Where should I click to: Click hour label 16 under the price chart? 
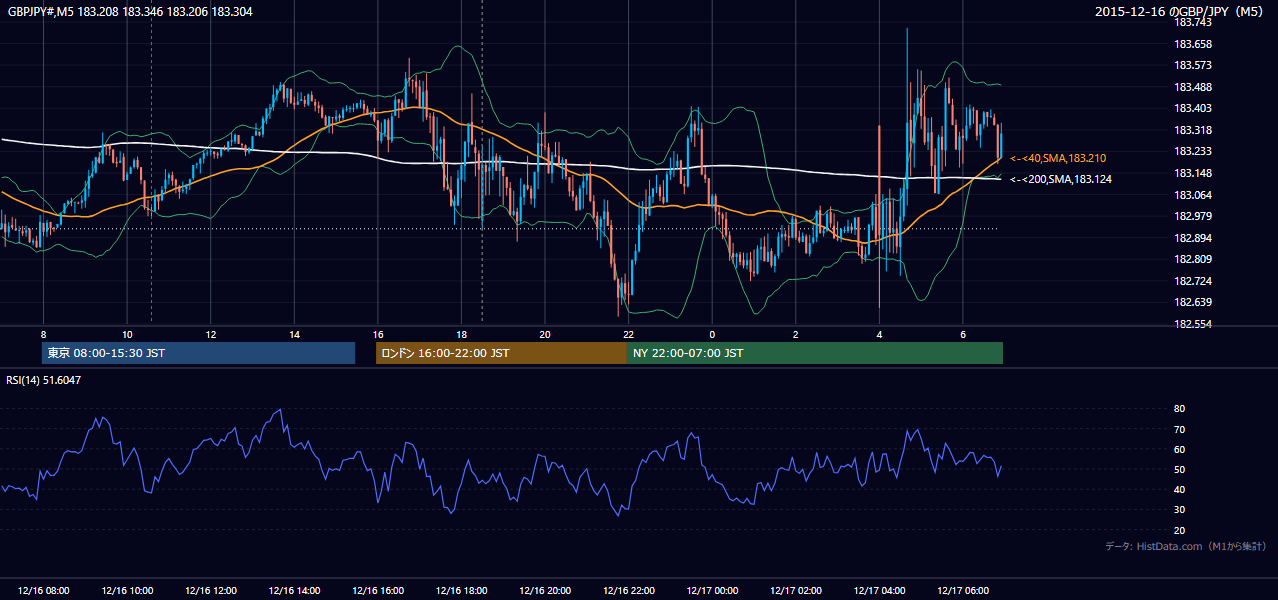click(378, 334)
